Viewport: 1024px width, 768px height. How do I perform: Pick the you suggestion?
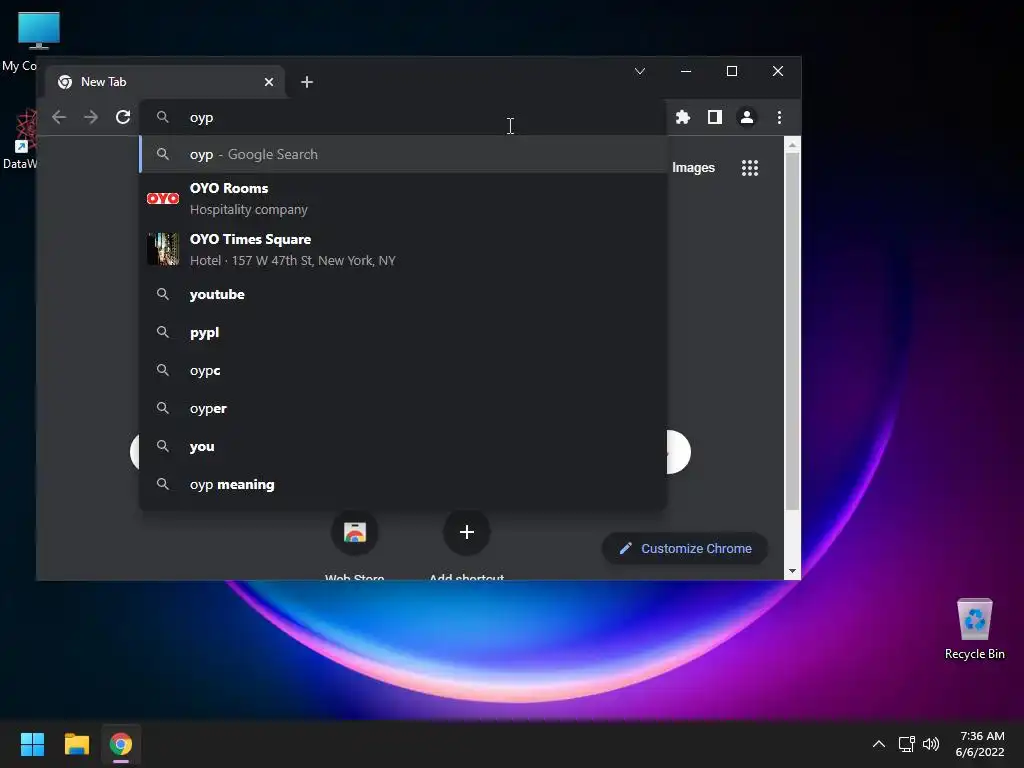[x=402, y=447]
